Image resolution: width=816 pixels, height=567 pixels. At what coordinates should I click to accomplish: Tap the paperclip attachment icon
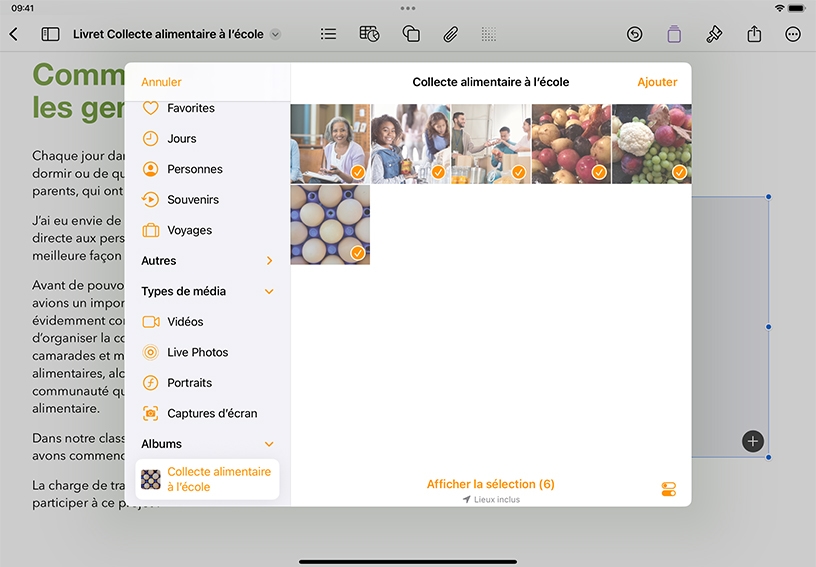point(450,34)
